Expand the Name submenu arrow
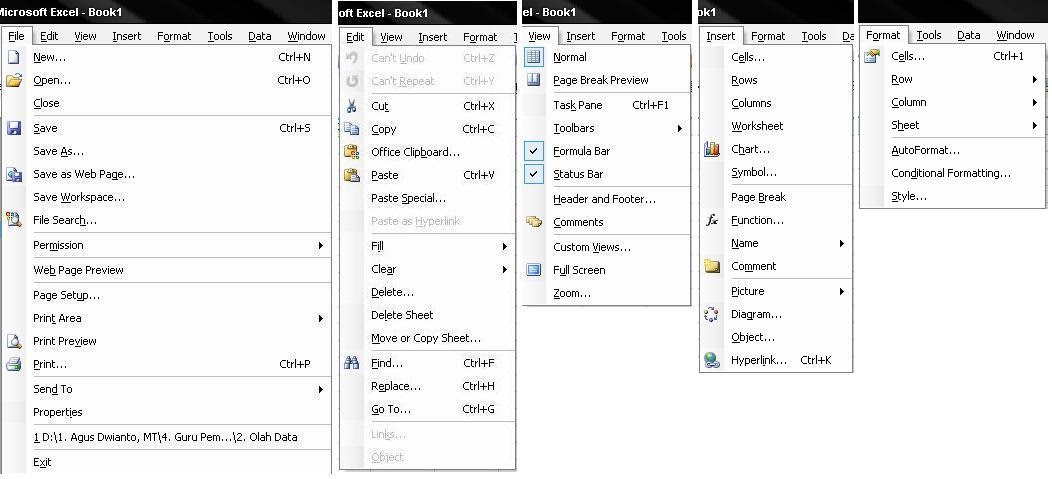This screenshot has height=479, width=1052. point(841,244)
